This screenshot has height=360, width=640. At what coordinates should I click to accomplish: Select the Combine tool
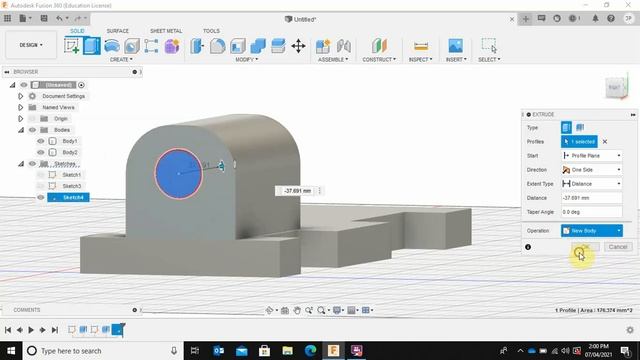click(x=258, y=46)
